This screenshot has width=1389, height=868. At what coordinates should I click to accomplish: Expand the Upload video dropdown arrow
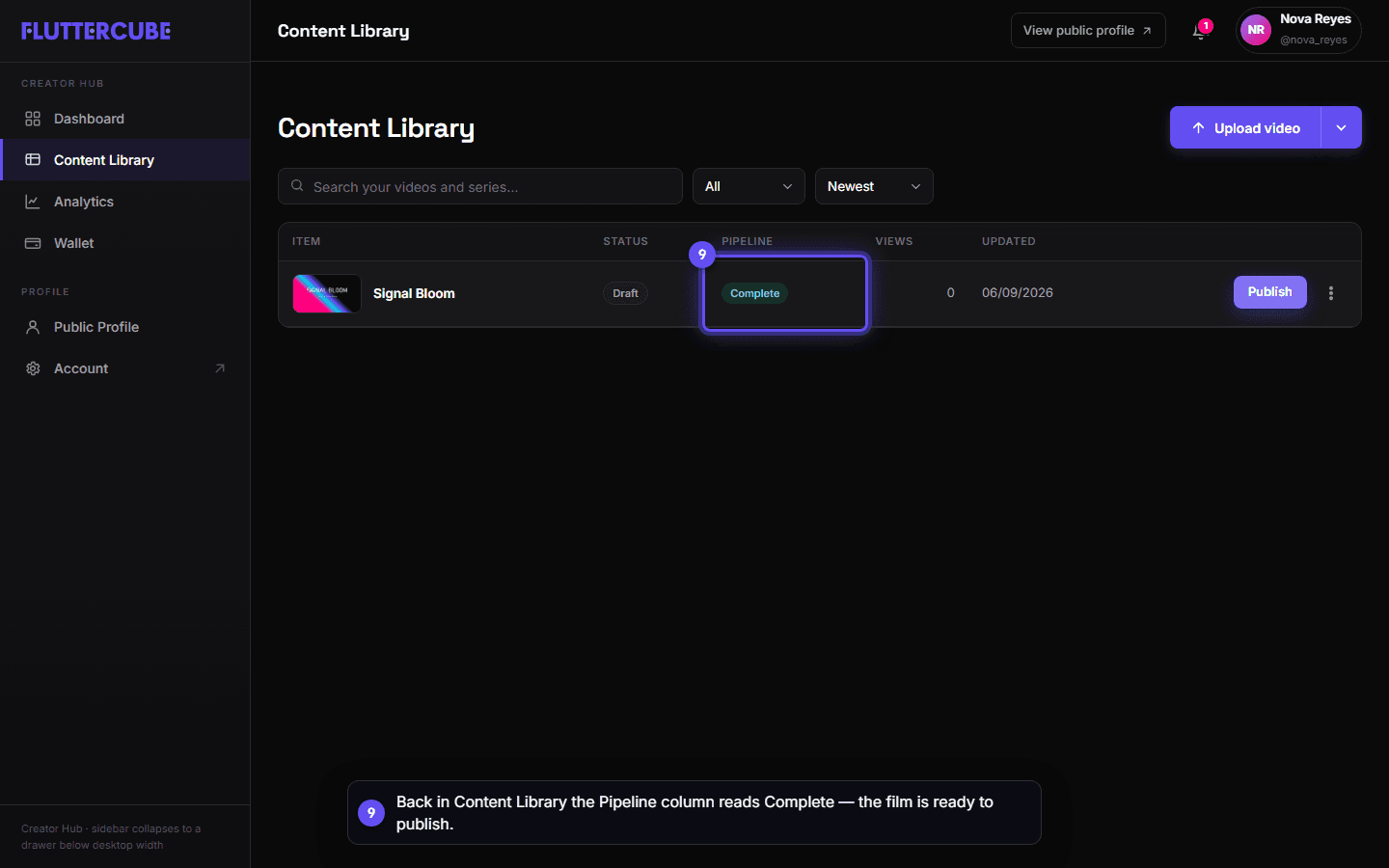[1341, 127]
